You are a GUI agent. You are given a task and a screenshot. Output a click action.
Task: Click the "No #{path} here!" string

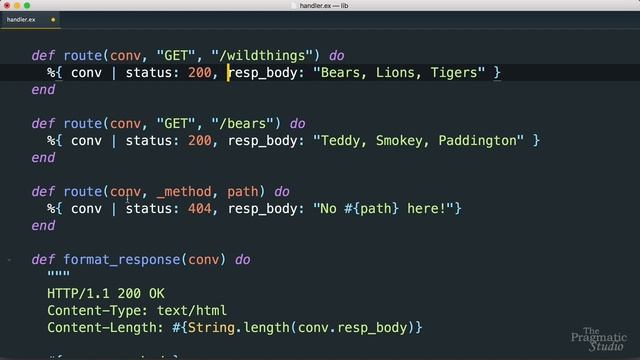coord(383,209)
